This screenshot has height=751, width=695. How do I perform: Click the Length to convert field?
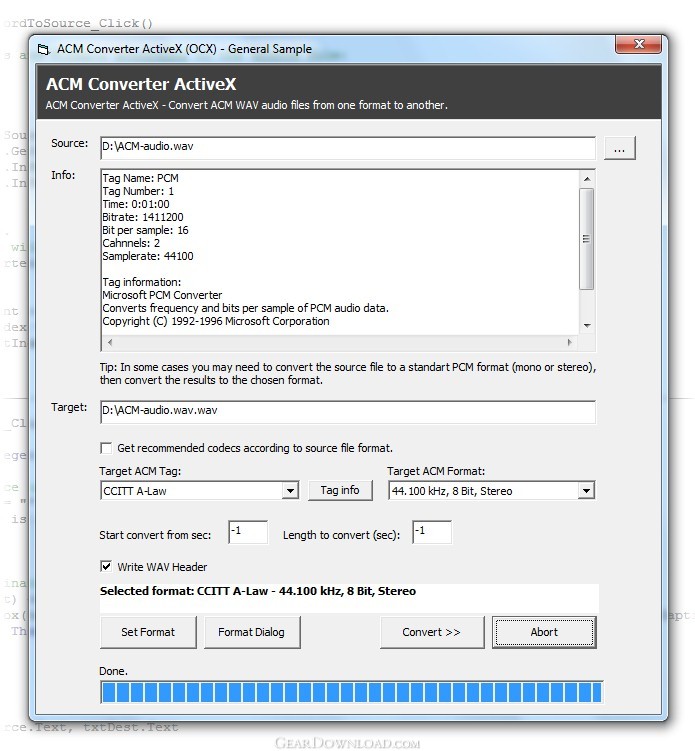pyautogui.click(x=432, y=532)
